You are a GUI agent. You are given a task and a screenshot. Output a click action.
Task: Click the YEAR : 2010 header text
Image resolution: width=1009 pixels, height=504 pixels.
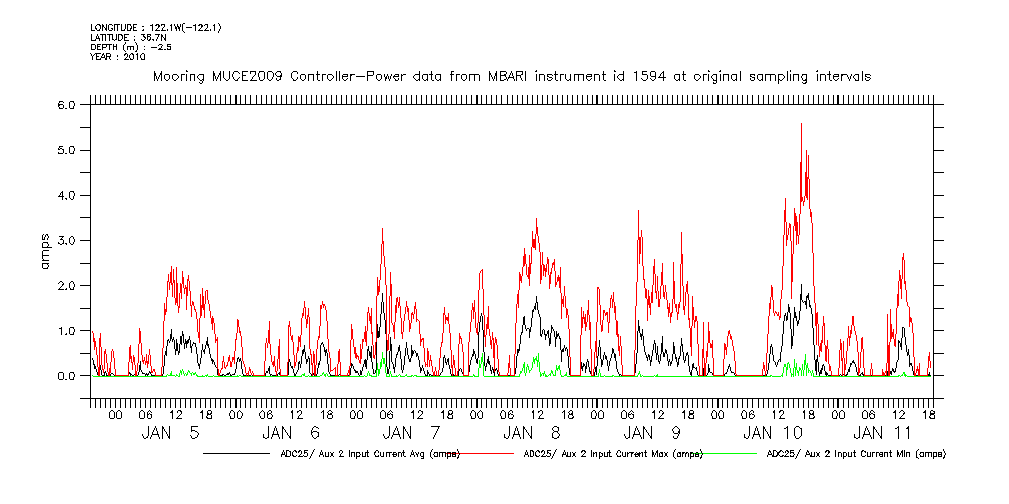[118, 57]
